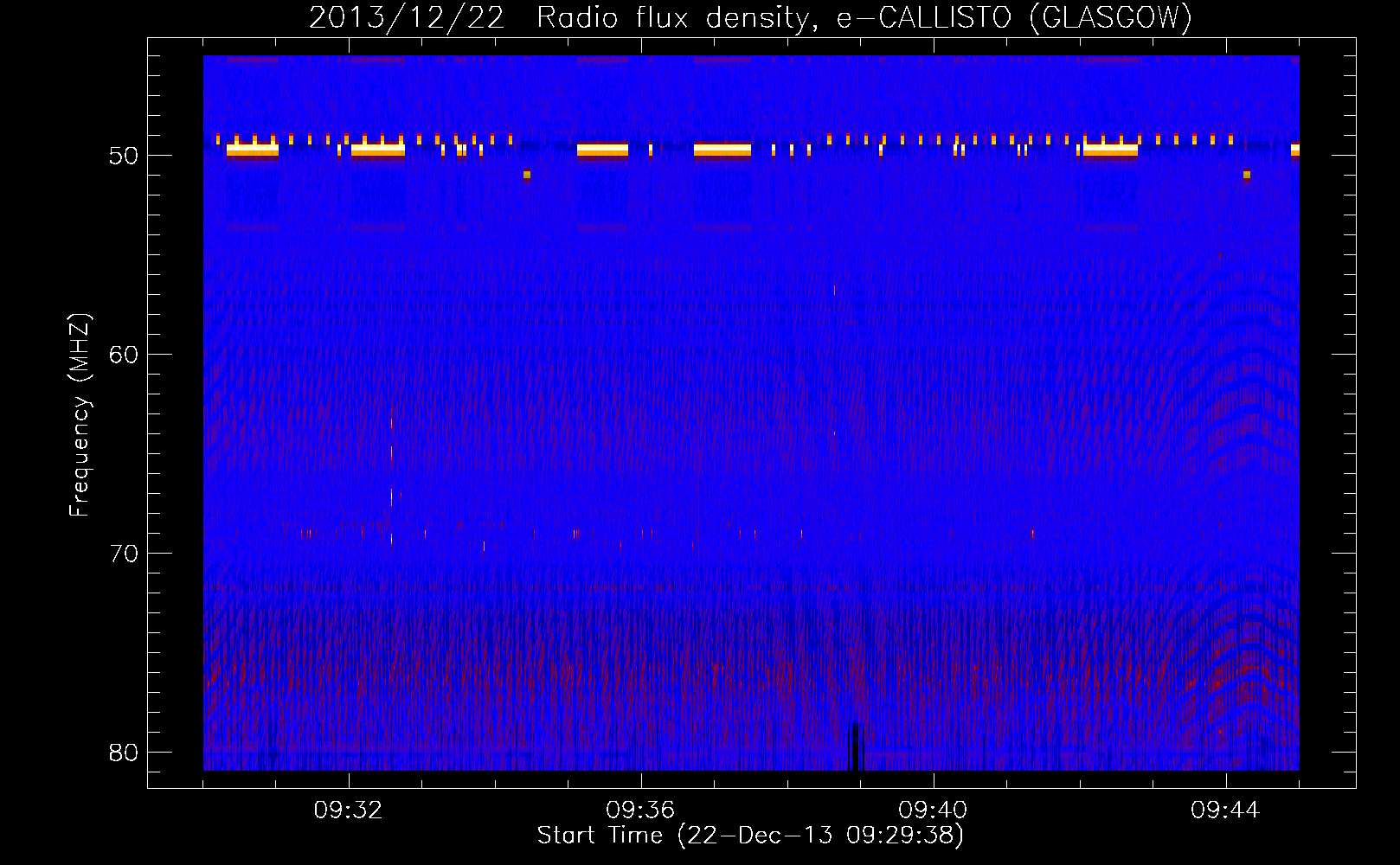
Task: Select the 09:40 time tick label
Action: [933, 811]
